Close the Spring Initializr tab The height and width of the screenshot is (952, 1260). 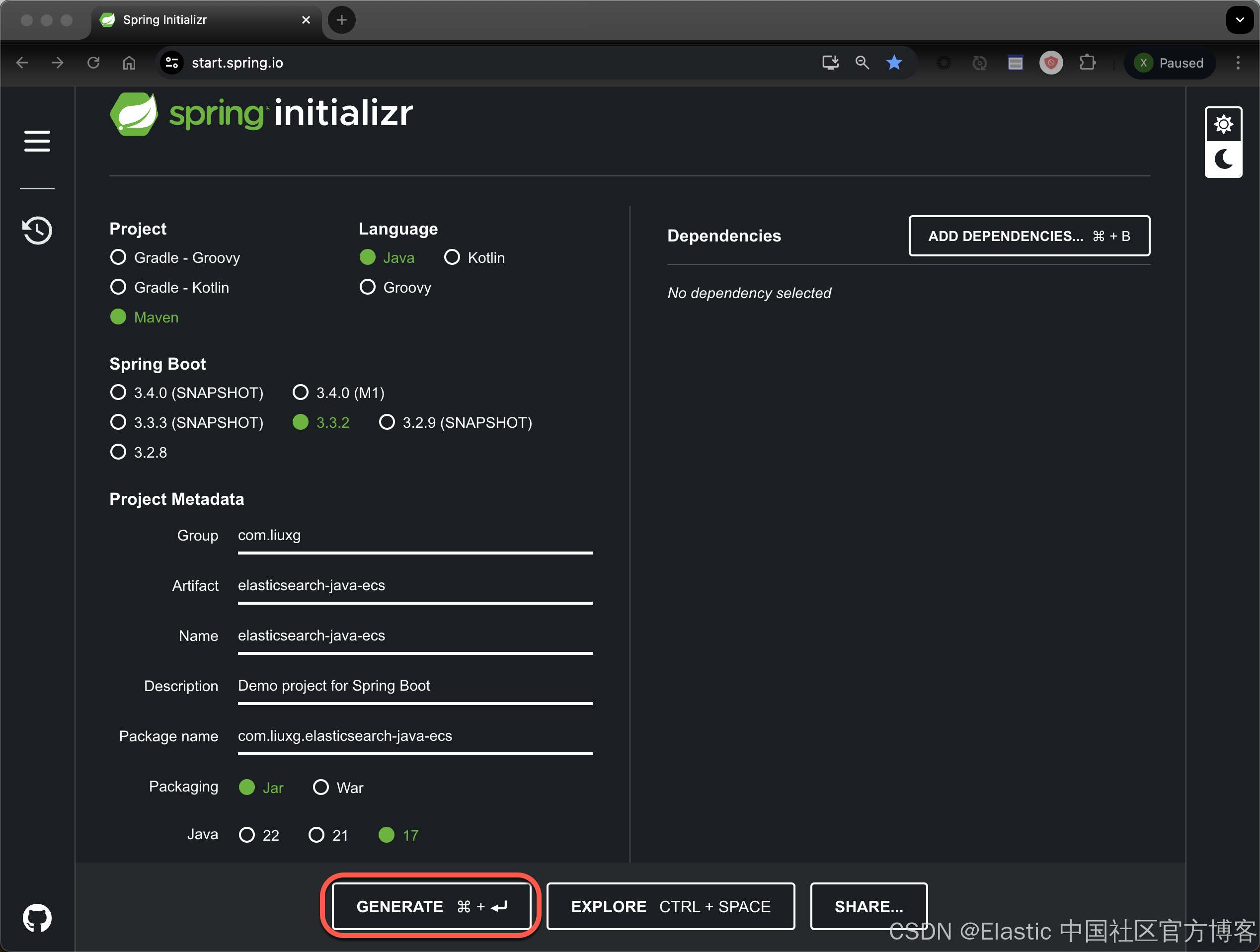(x=306, y=20)
